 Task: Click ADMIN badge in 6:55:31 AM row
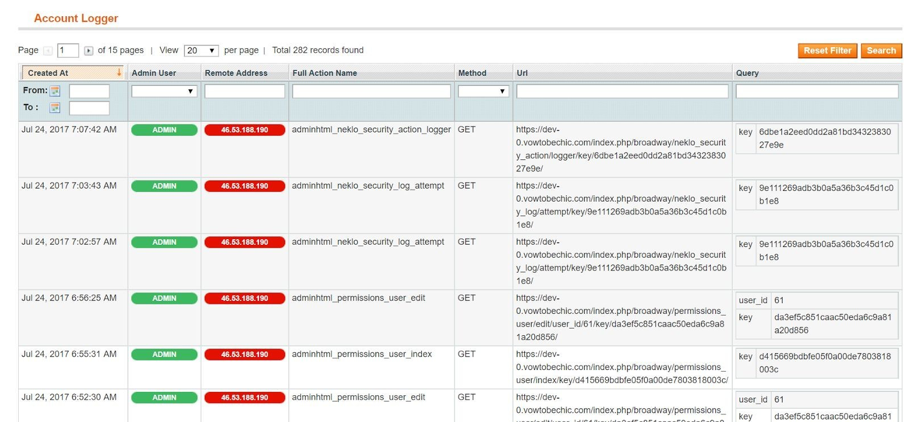[x=164, y=354]
